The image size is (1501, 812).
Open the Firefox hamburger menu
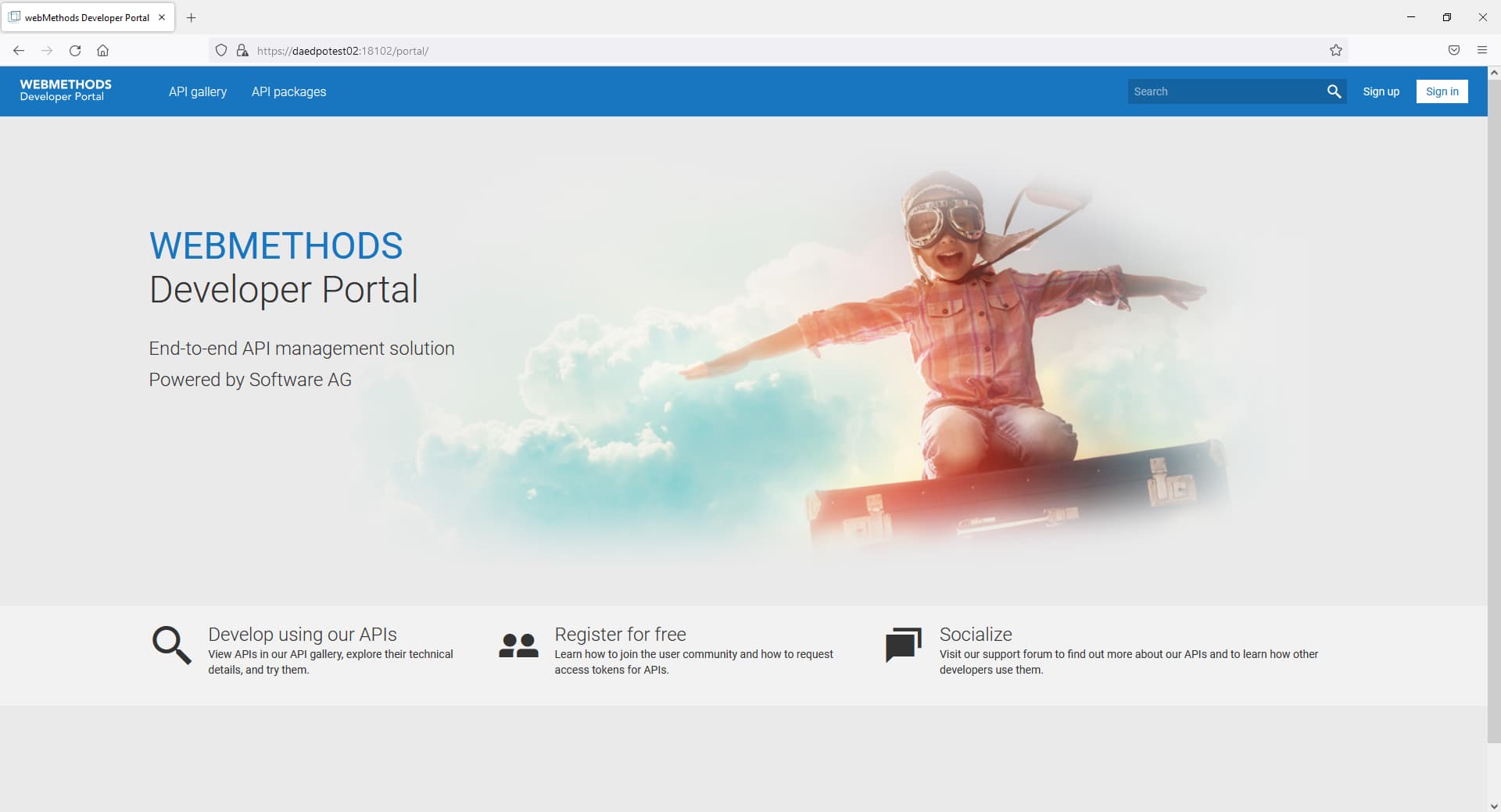pyautogui.click(x=1482, y=51)
